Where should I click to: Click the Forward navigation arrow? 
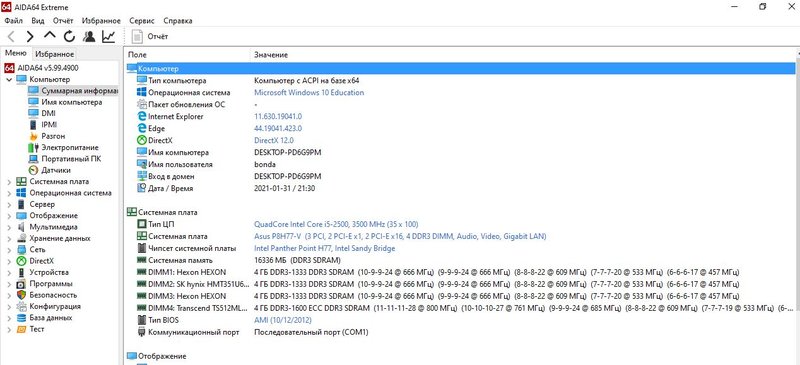(30, 36)
